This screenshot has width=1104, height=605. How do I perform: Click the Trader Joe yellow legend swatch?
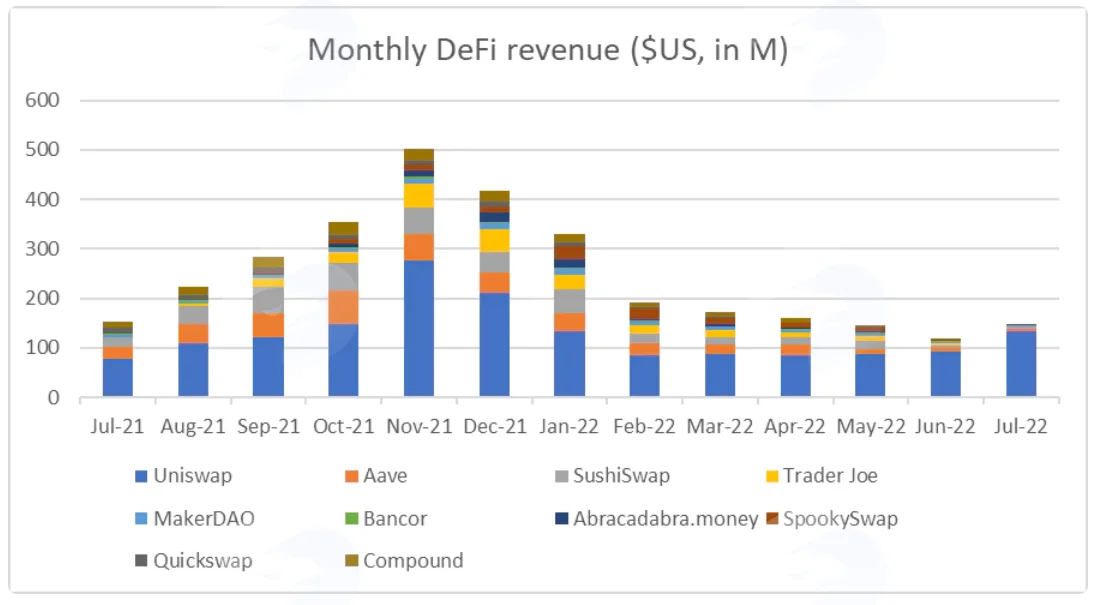click(772, 476)
